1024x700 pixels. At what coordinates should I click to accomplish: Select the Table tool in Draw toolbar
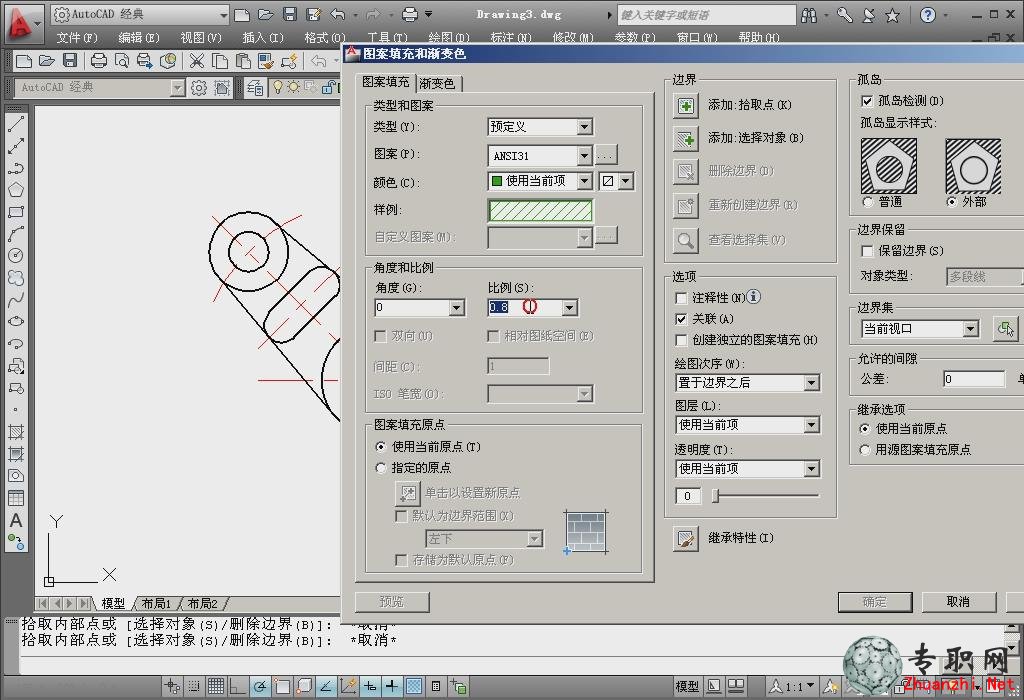click(16, 498)
